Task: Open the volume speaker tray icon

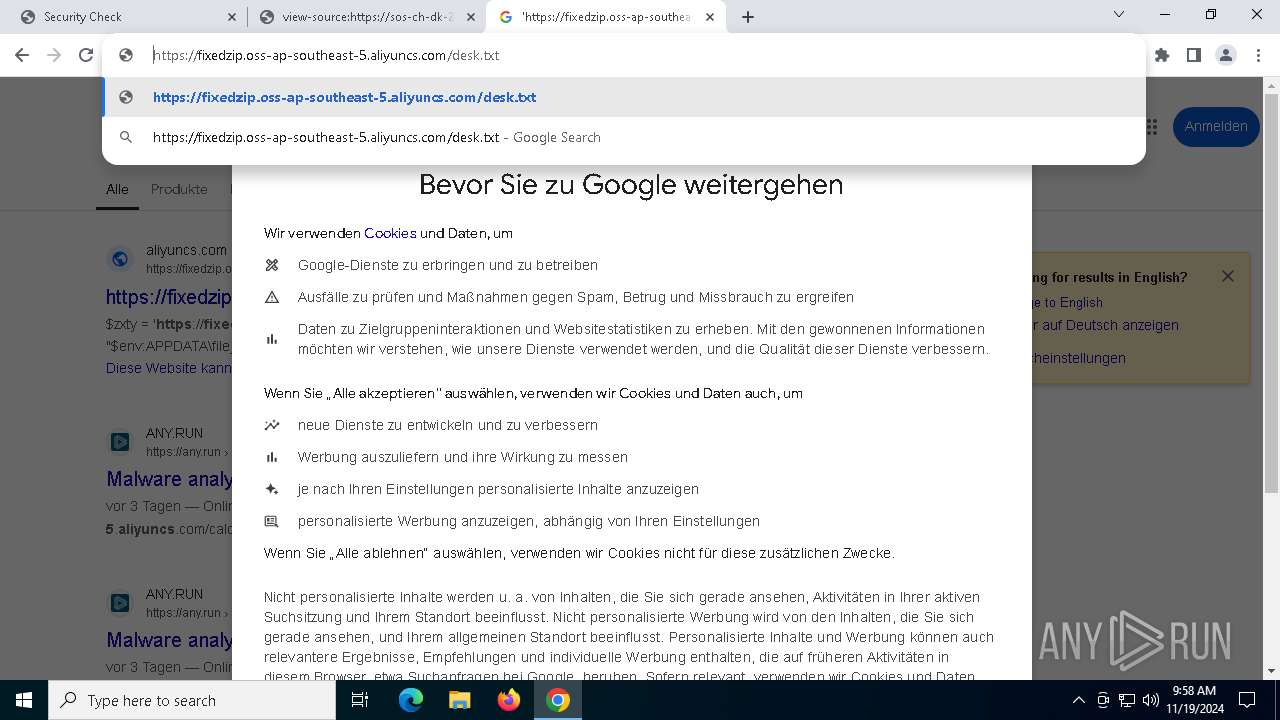Action: tap(1151, 700)
